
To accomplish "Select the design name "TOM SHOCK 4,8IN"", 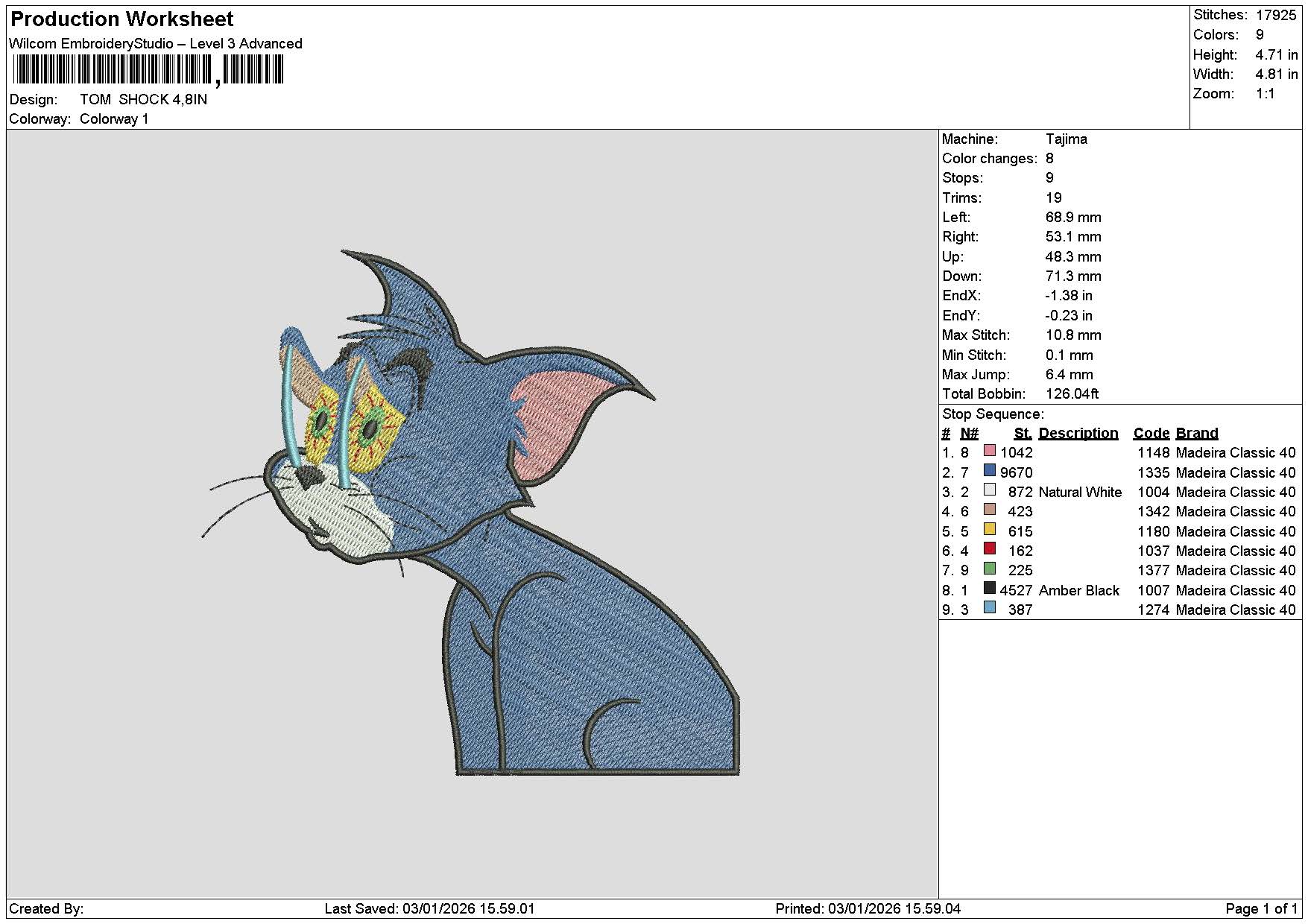I will click(144, 100).
